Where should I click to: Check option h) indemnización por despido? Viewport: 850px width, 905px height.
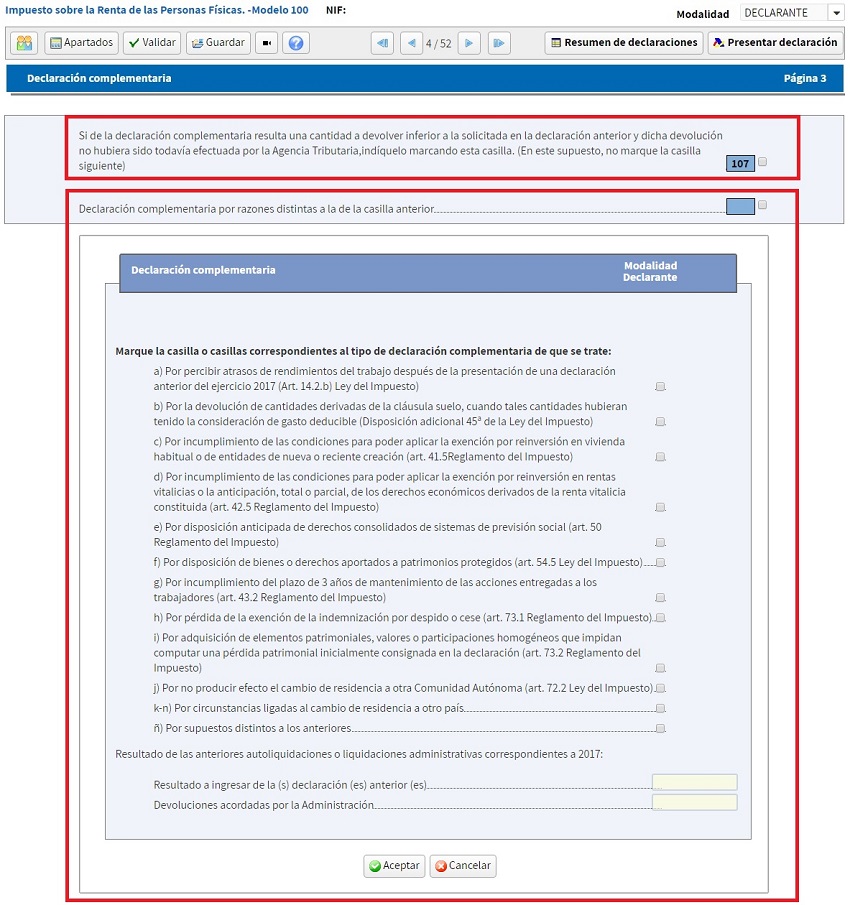[661, 618]
